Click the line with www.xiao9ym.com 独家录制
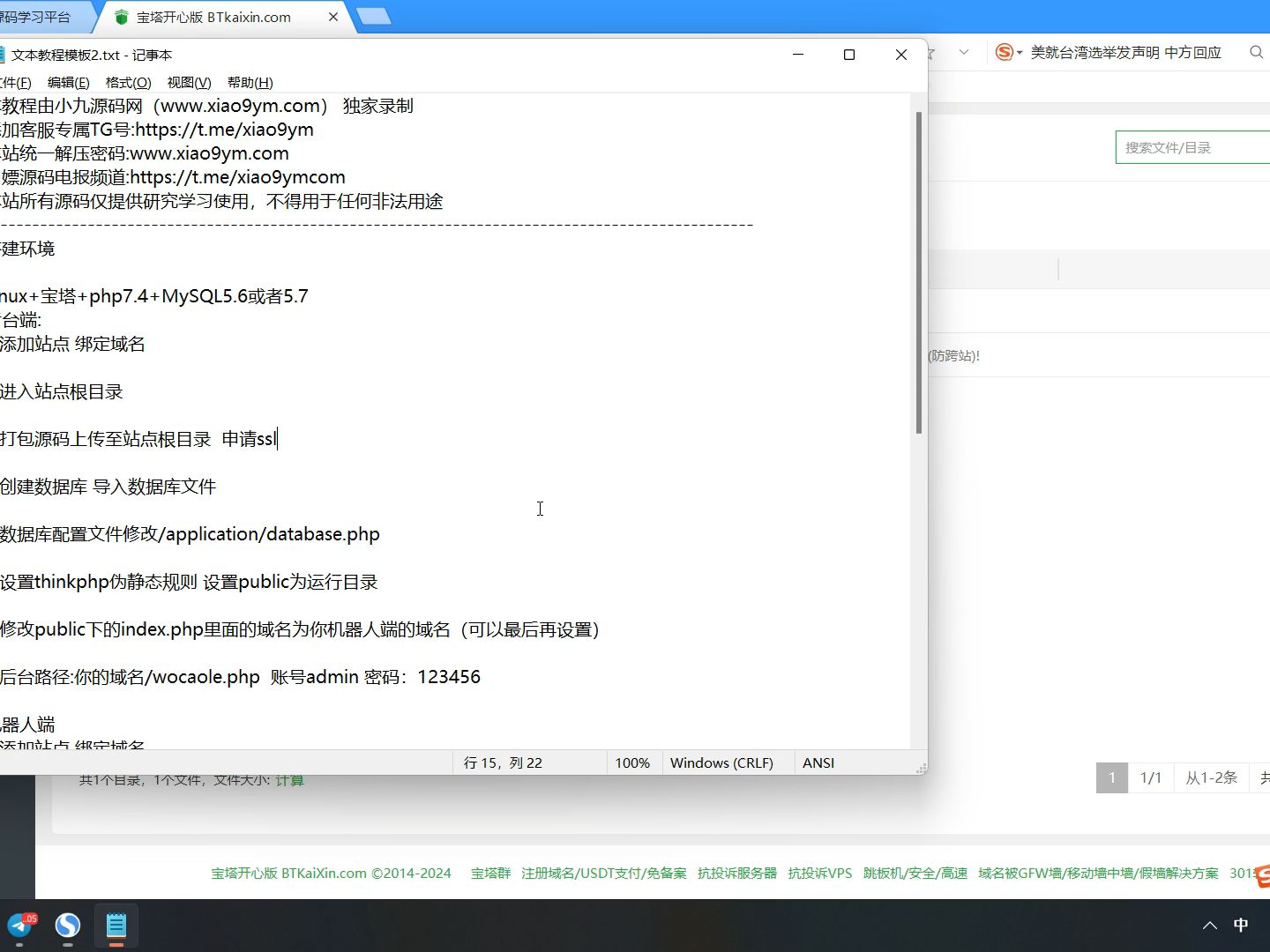The width and height of the screenshot is (1270, 952). (206, 106)
